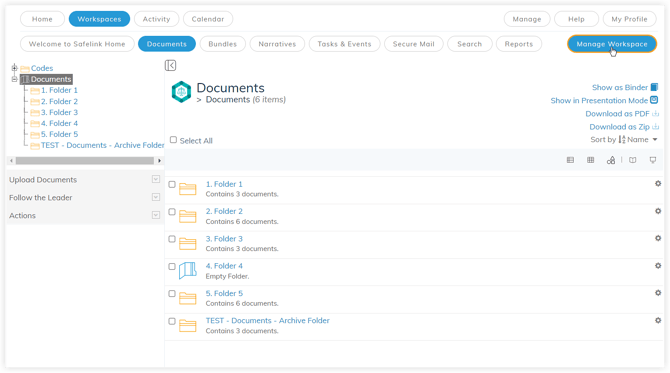
Task: Open the Activity tab
Action: (156, 19)
